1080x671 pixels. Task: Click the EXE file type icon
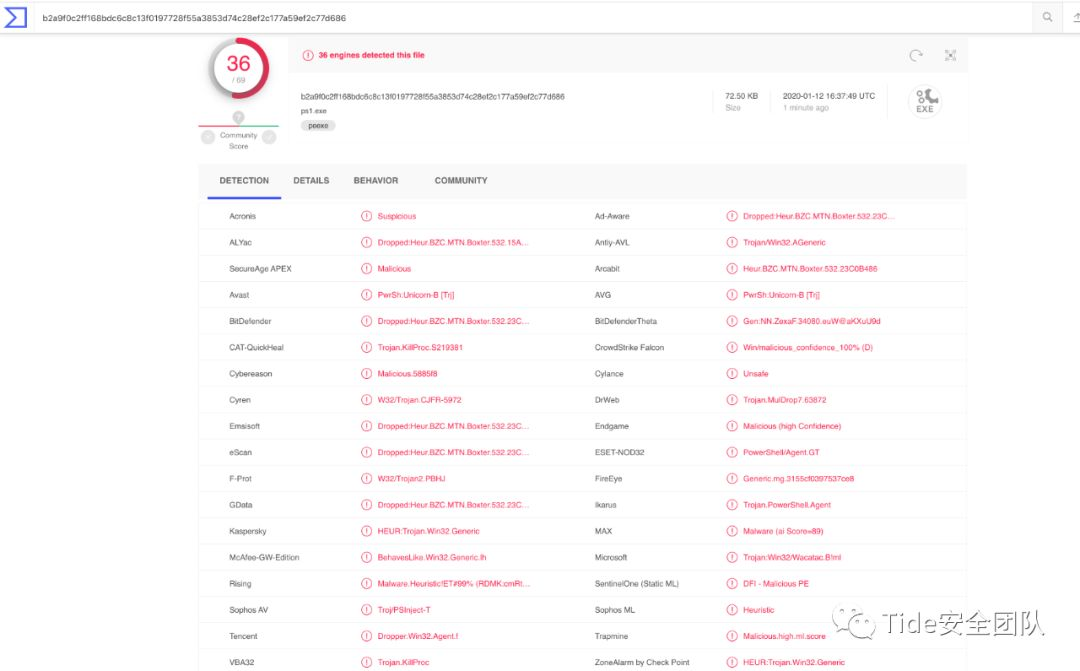coord(925,101)
